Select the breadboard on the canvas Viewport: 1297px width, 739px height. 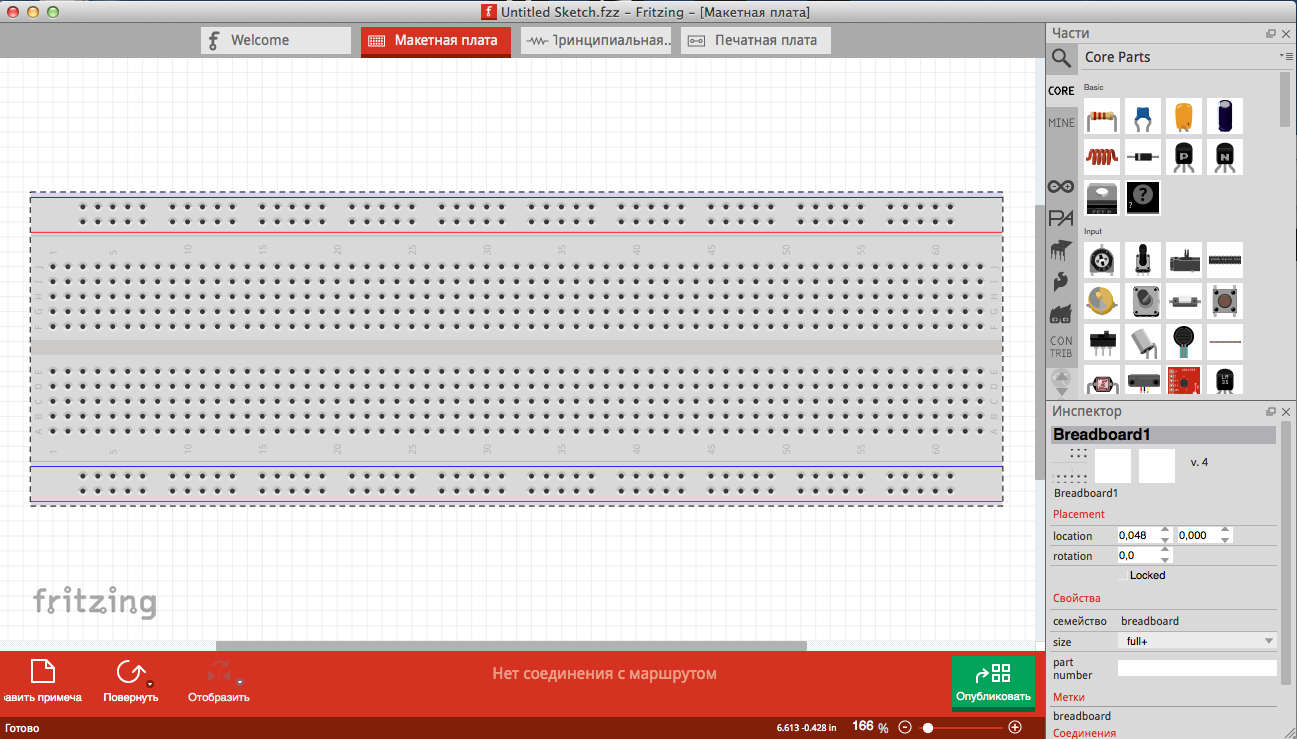pos(516,349)
